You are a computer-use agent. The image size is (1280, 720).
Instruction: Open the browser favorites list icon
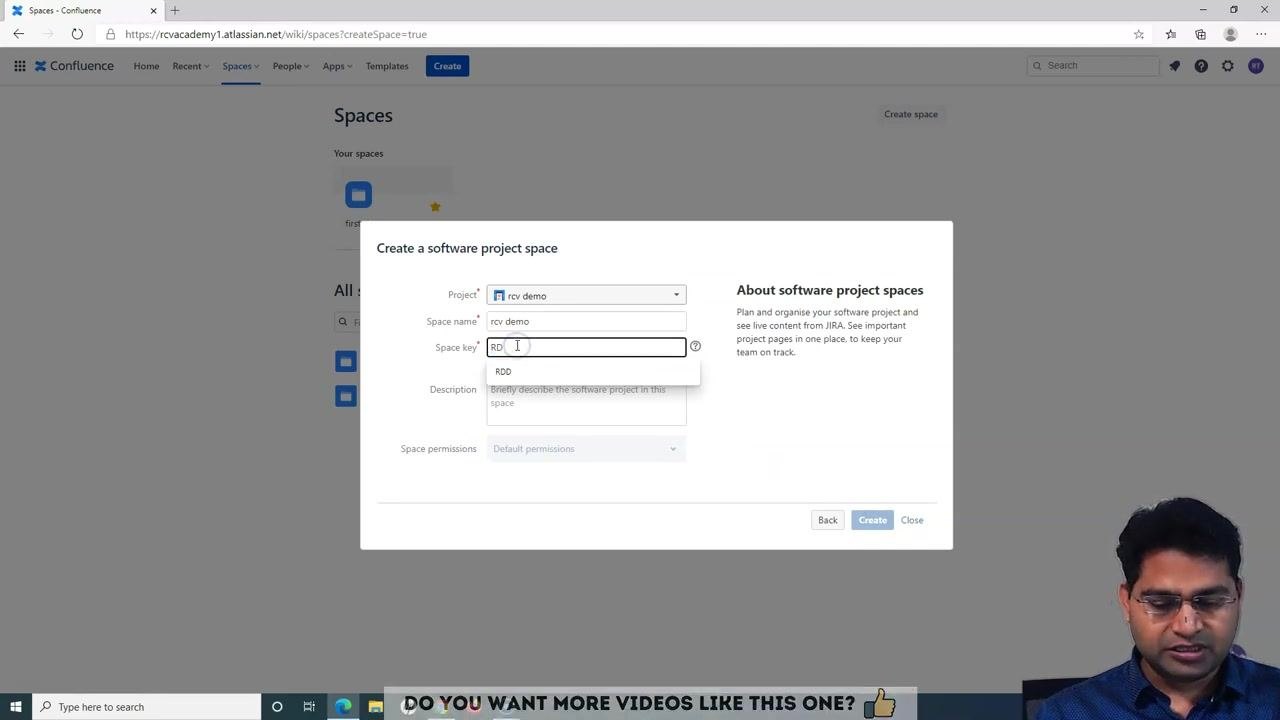[x=1171, y=34]
